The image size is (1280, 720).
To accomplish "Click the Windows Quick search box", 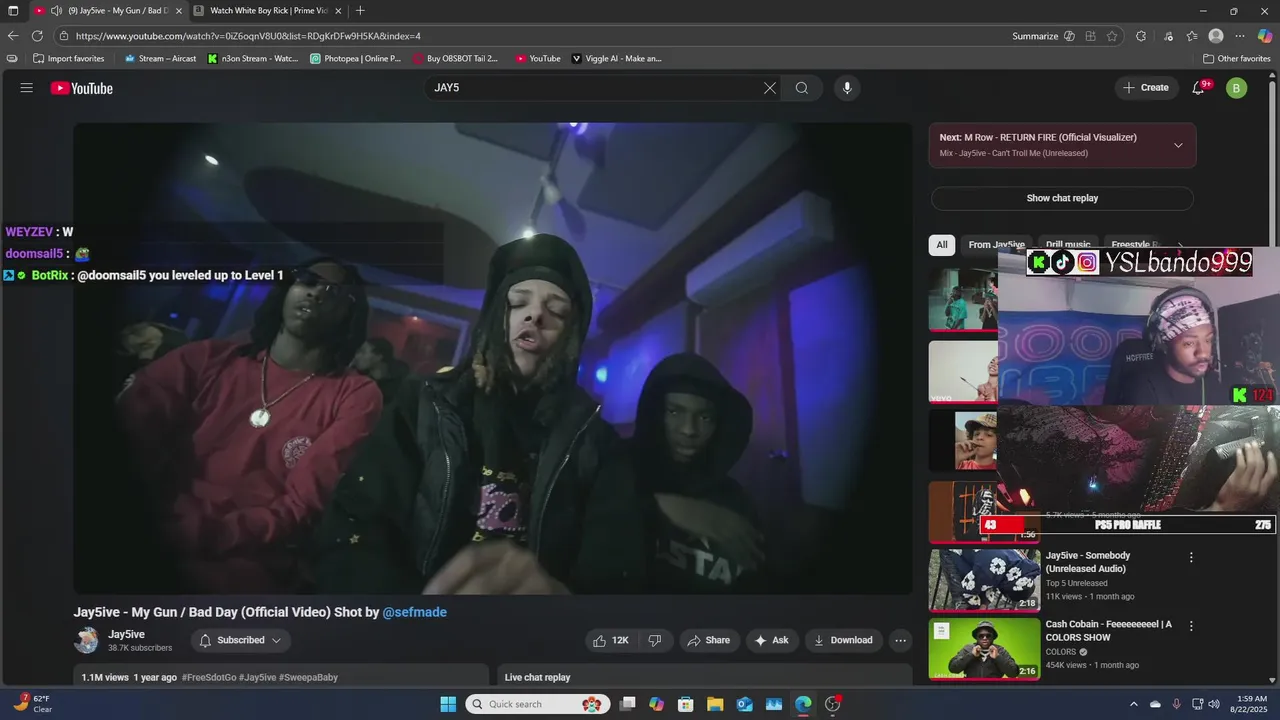I will click(537, 704).
